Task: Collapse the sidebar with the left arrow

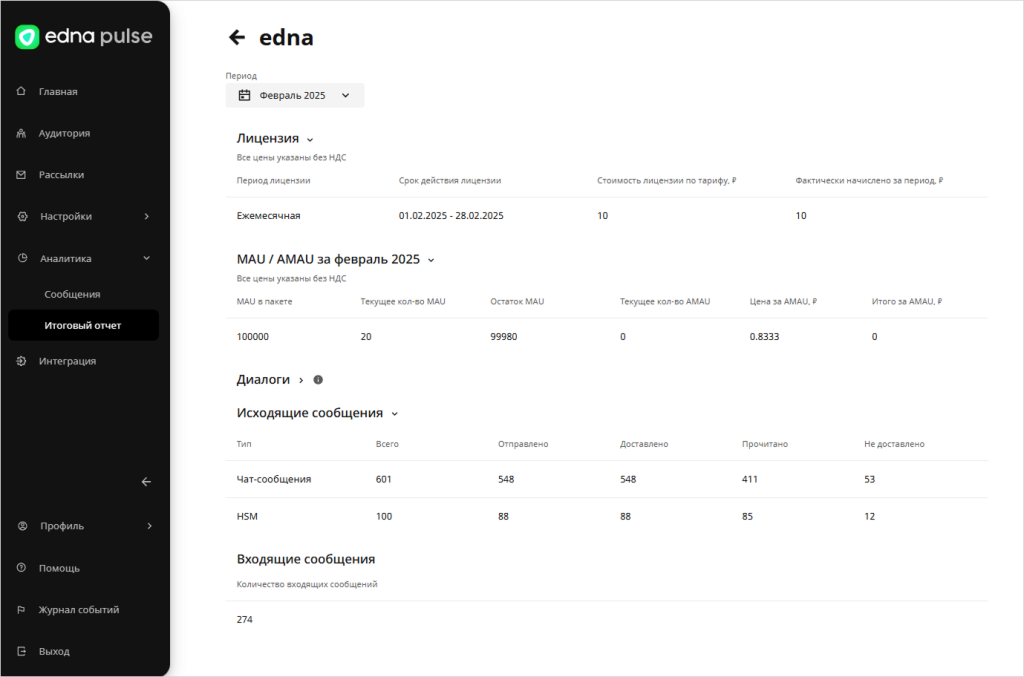Action: coord(146,482)
